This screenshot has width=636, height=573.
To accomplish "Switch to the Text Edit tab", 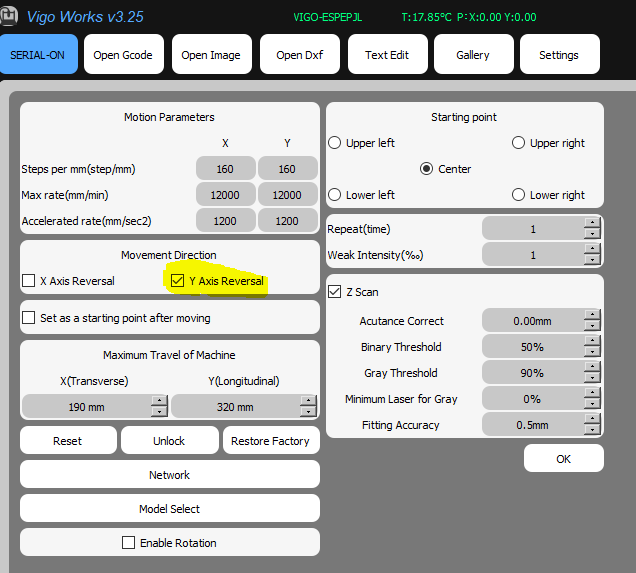I will pyautogui.click(x=388, y=54).
